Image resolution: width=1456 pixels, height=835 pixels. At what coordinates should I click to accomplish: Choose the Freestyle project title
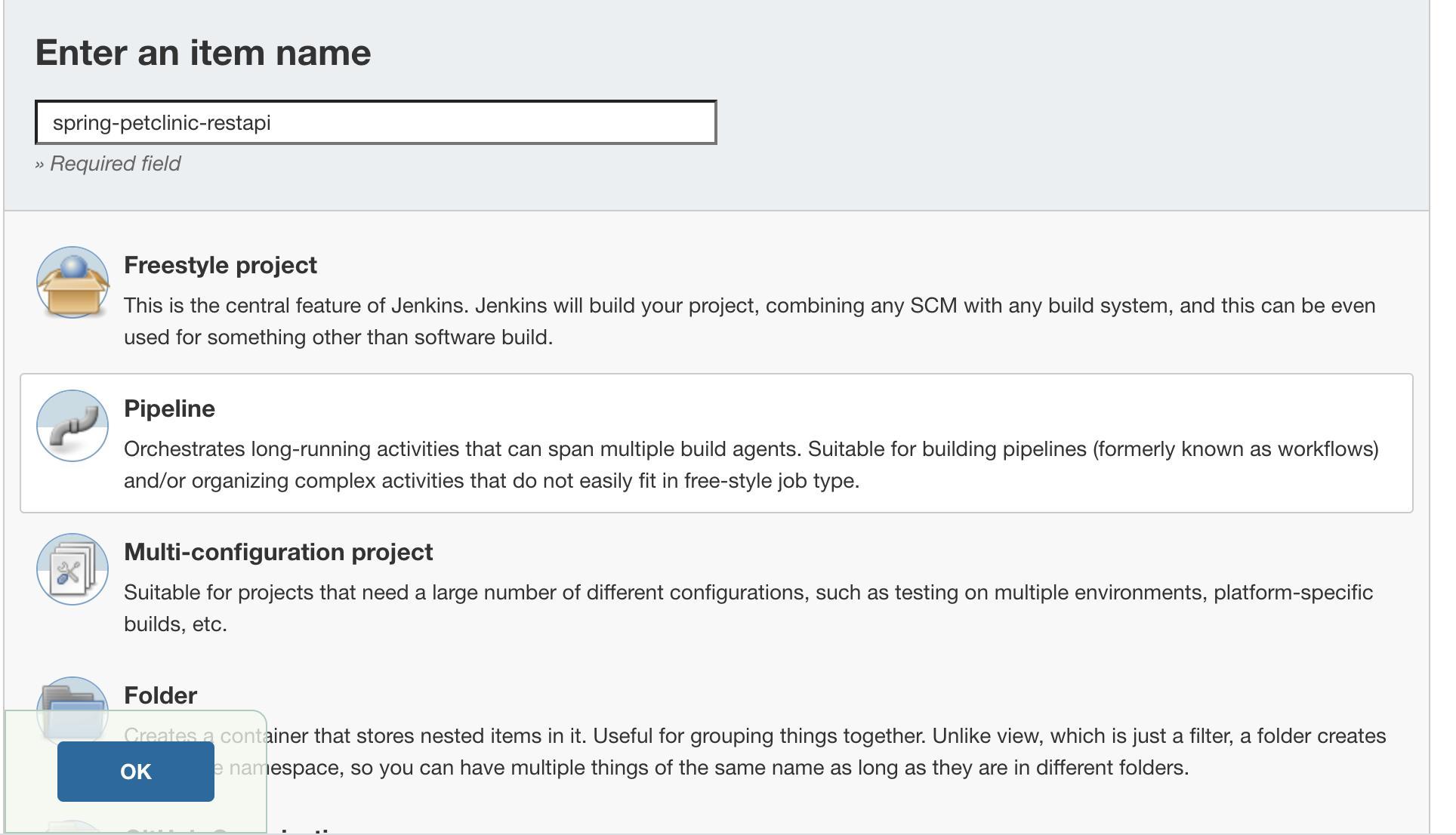pyautogui.click(x=221, y=266)
